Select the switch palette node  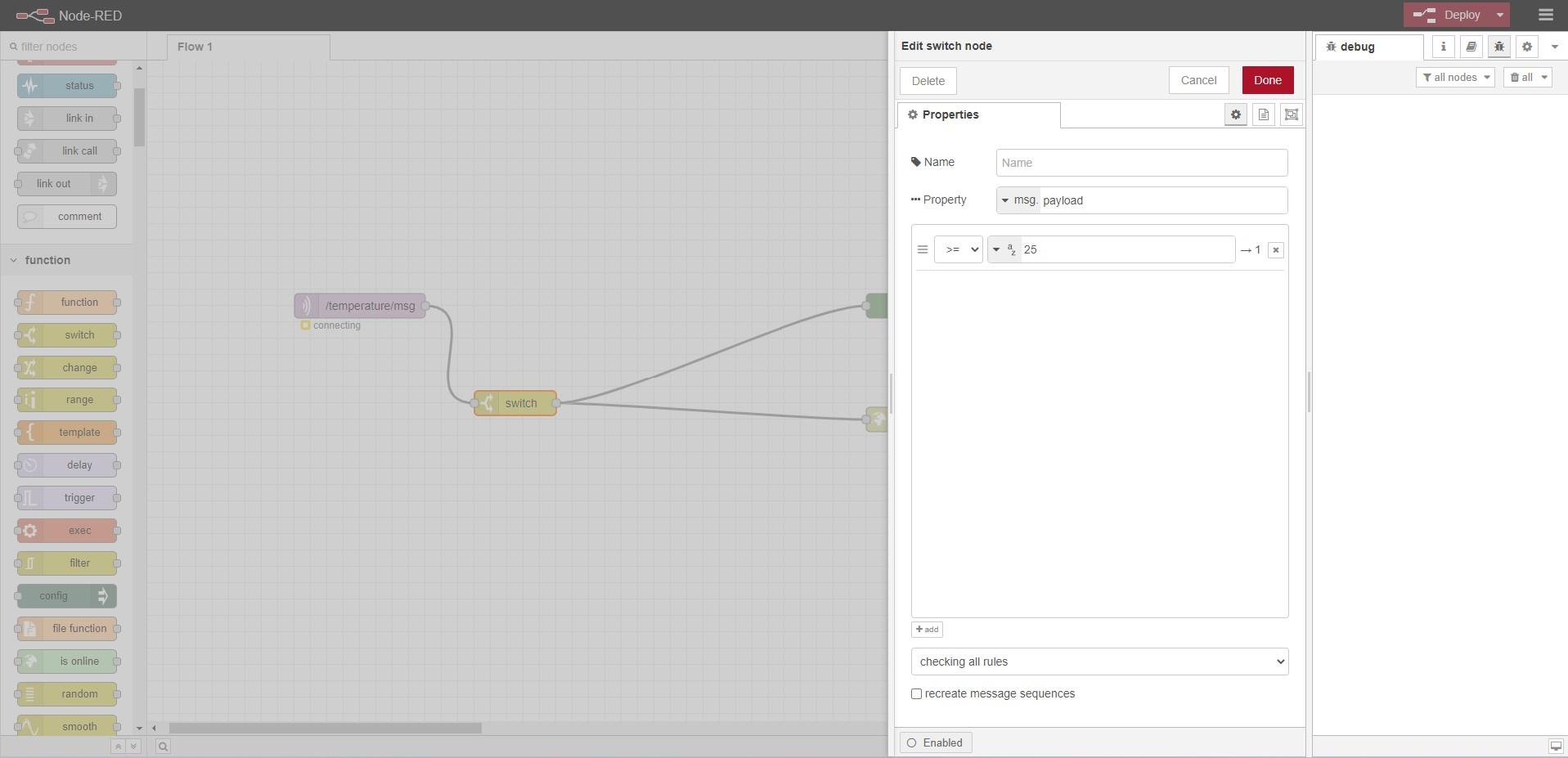pos(67,335)
